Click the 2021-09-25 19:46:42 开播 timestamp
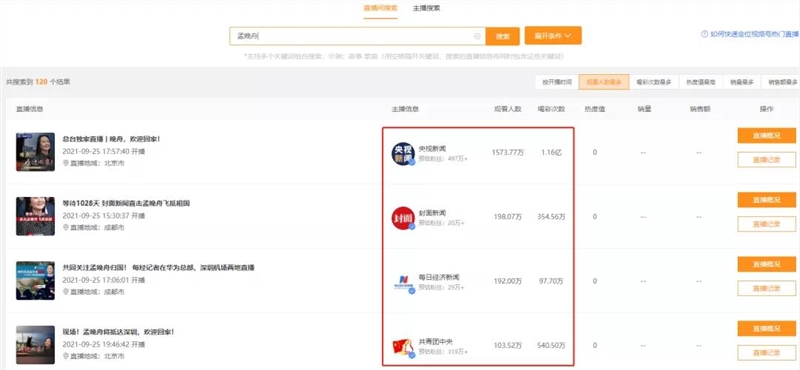Screen dimensions: 800x370 [104, 344]
